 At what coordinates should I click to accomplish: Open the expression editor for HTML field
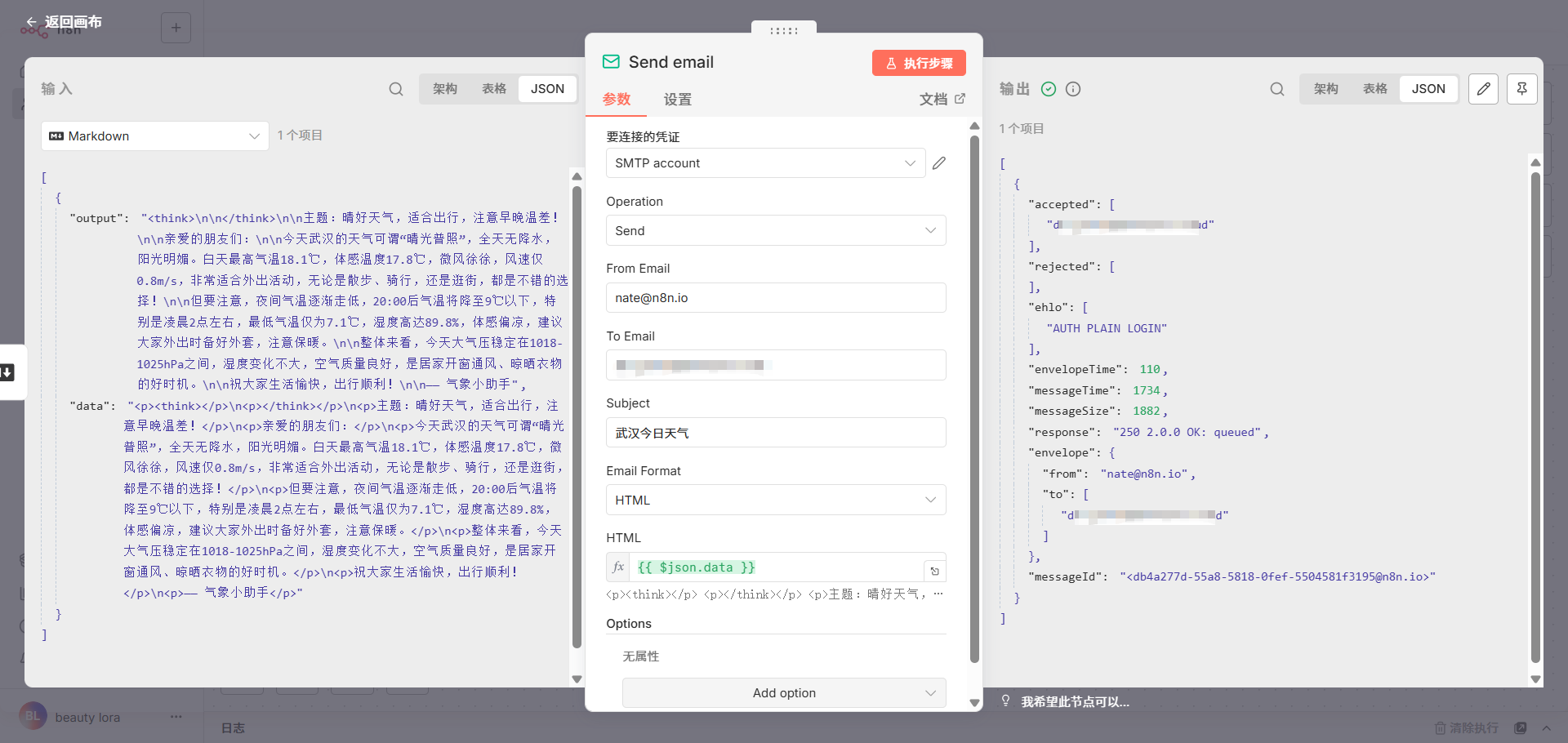[935, 571]
